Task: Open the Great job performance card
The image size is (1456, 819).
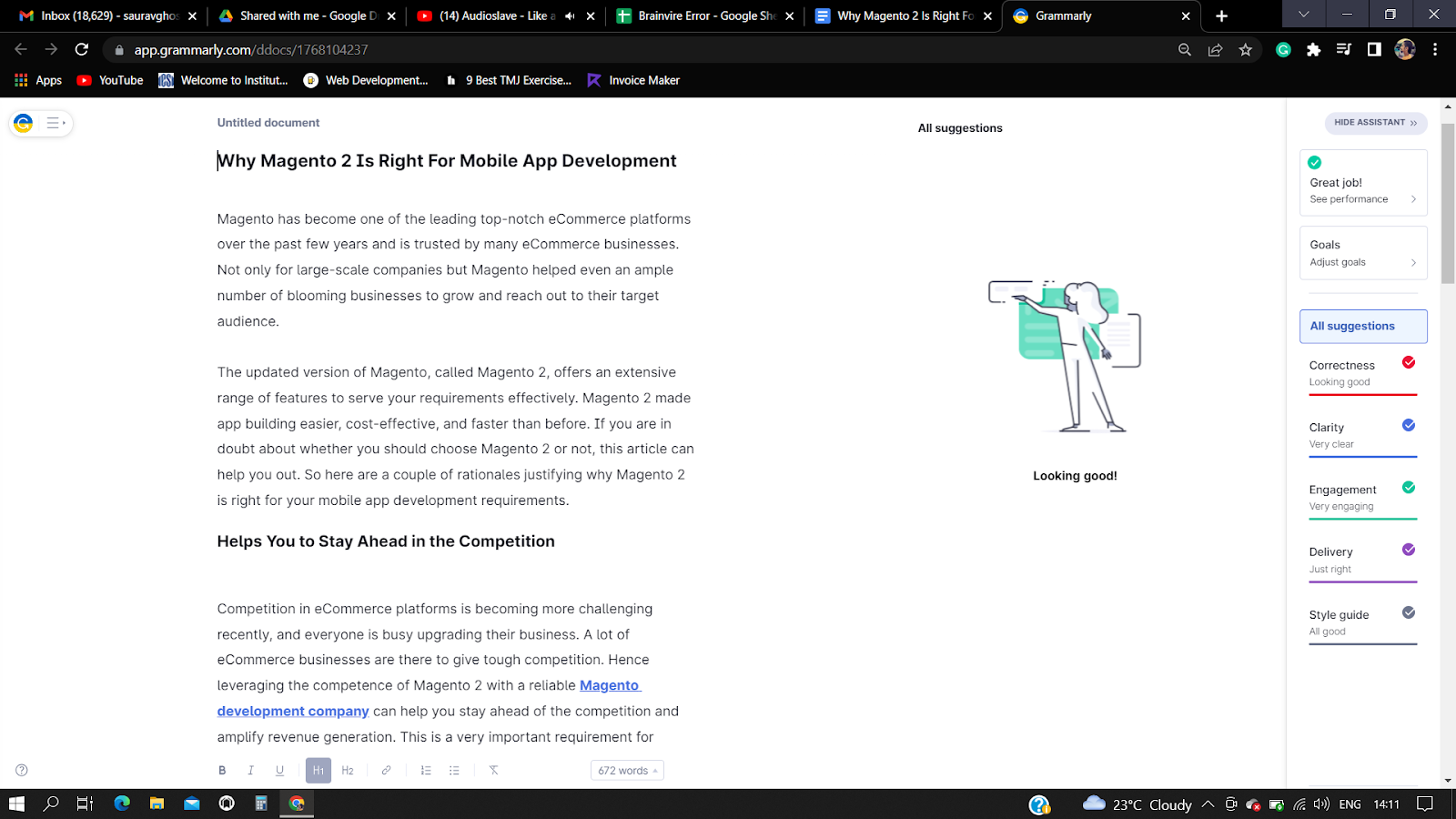Action: tap(1363, 183)
